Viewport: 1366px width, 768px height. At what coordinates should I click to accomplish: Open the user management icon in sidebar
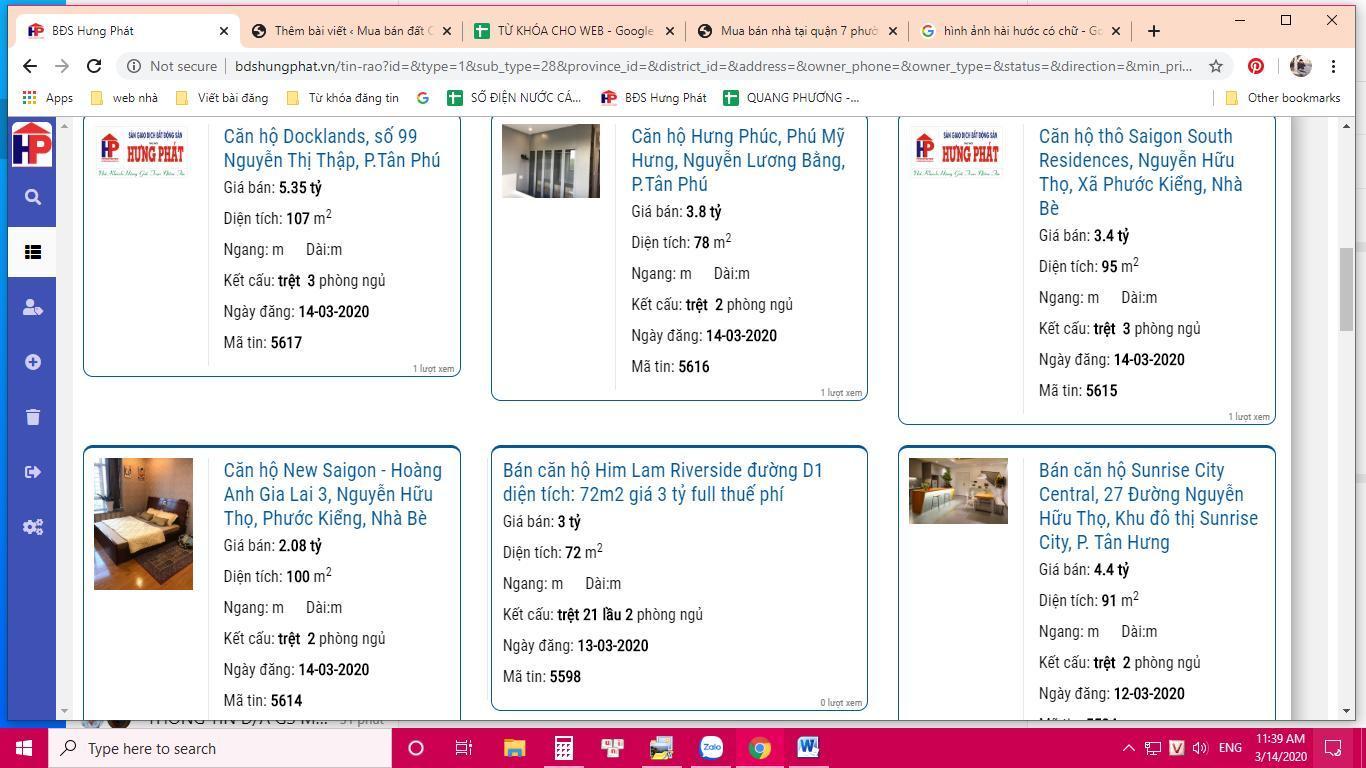(x=32, y=308)
